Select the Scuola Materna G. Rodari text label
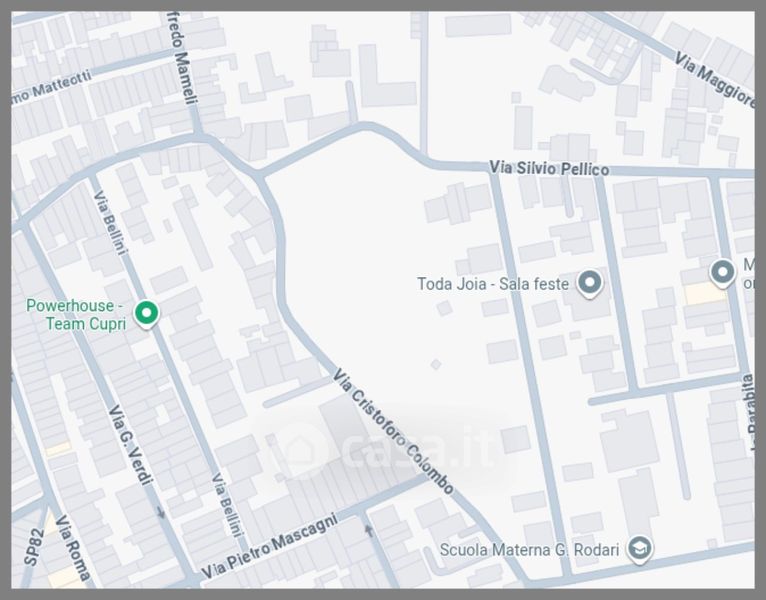Viewport: 766px width, 600px height. [530, 550]
